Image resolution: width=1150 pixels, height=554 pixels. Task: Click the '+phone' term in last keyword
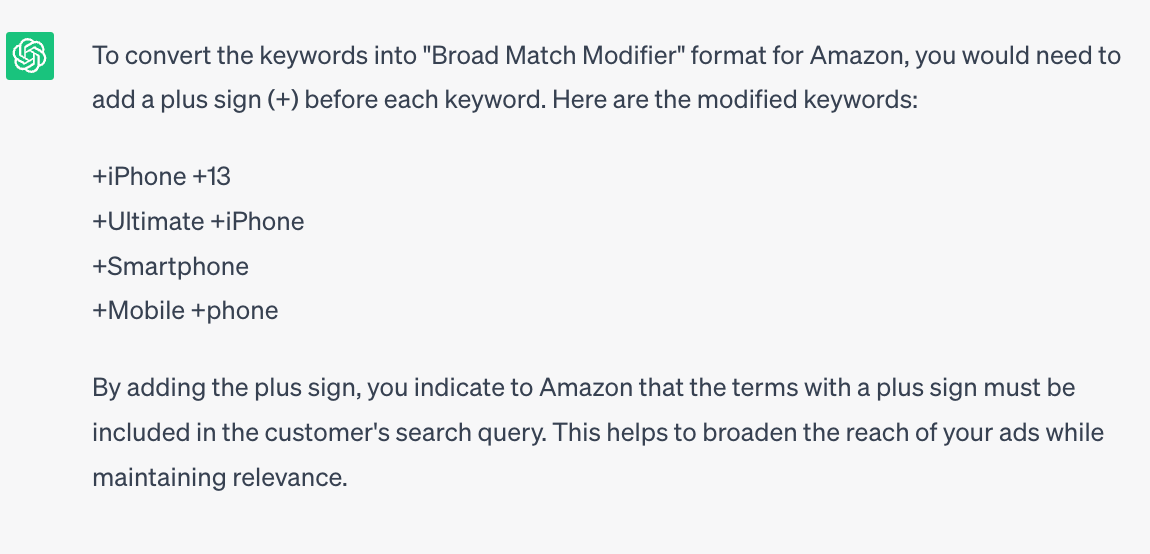pyautogui.click(x=235, y=311)
